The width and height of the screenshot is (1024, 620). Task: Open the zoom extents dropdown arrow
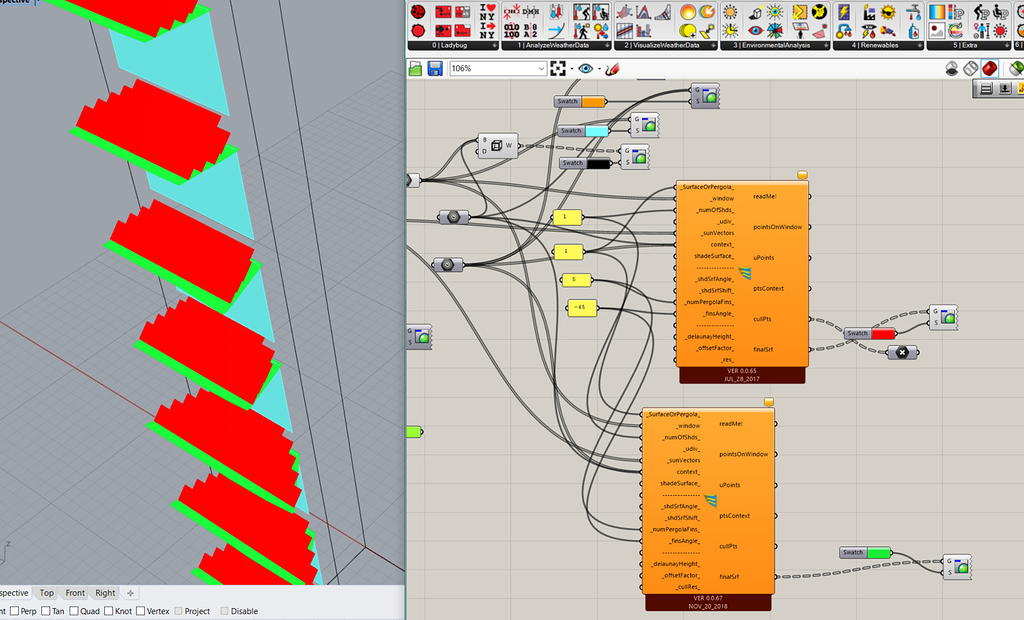tap(571, 69)
